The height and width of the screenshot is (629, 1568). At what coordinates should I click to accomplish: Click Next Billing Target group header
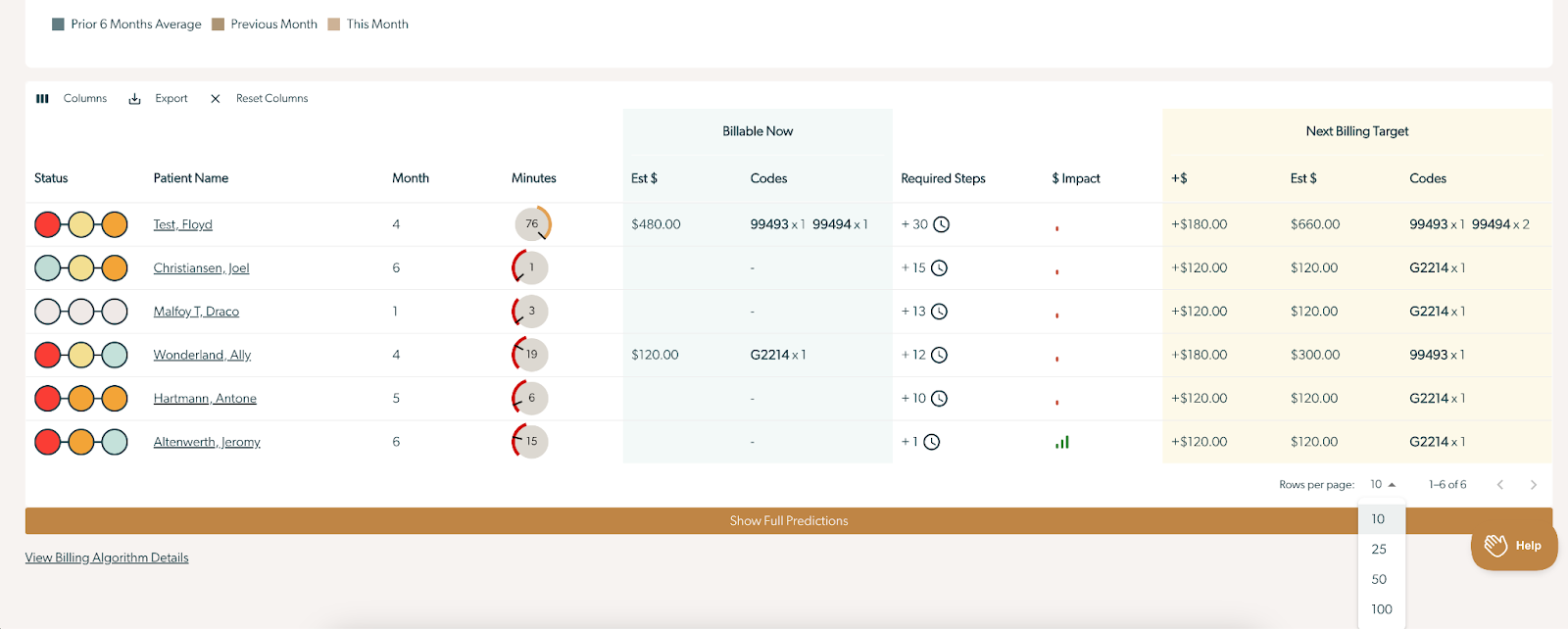coord(1357,131)
